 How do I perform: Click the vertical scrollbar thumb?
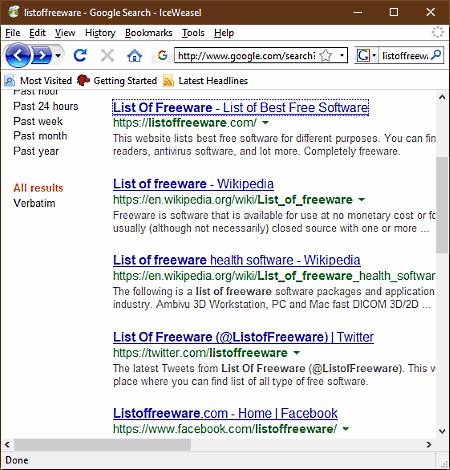click(x=442, y=205)
